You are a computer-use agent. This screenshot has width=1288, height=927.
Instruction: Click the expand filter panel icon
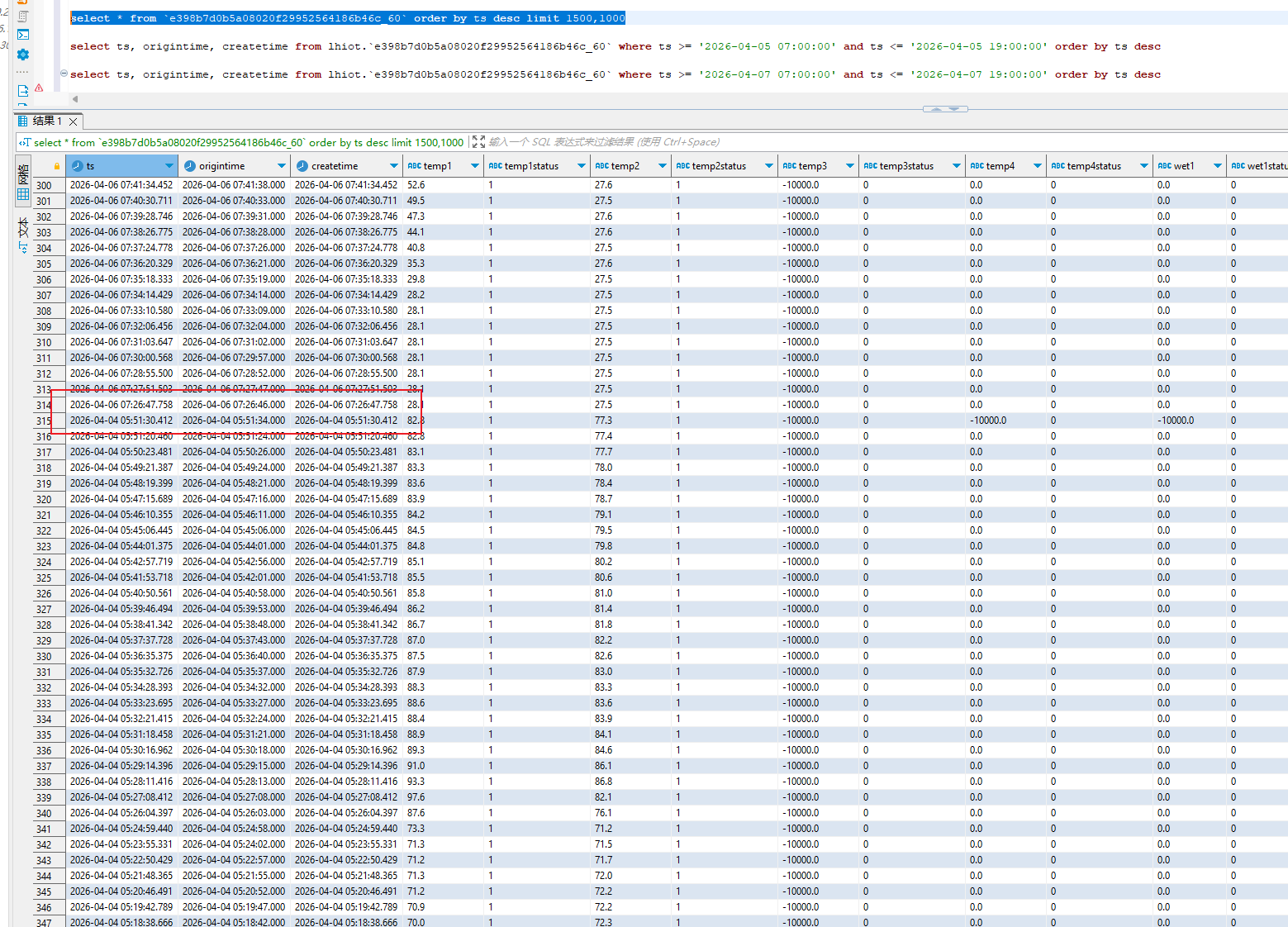pos(478,142)
